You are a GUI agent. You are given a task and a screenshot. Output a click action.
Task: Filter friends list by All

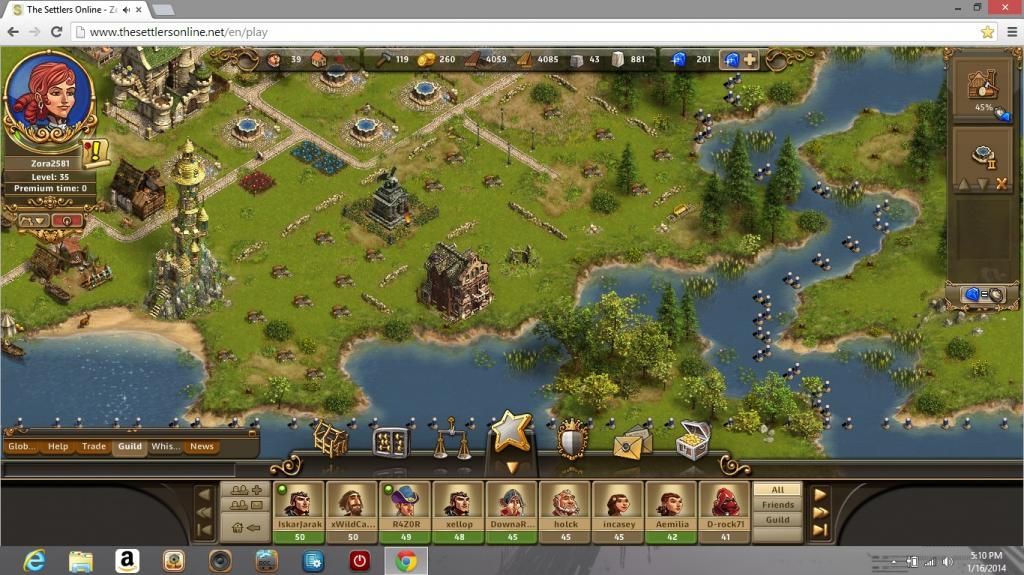[777, 490]
